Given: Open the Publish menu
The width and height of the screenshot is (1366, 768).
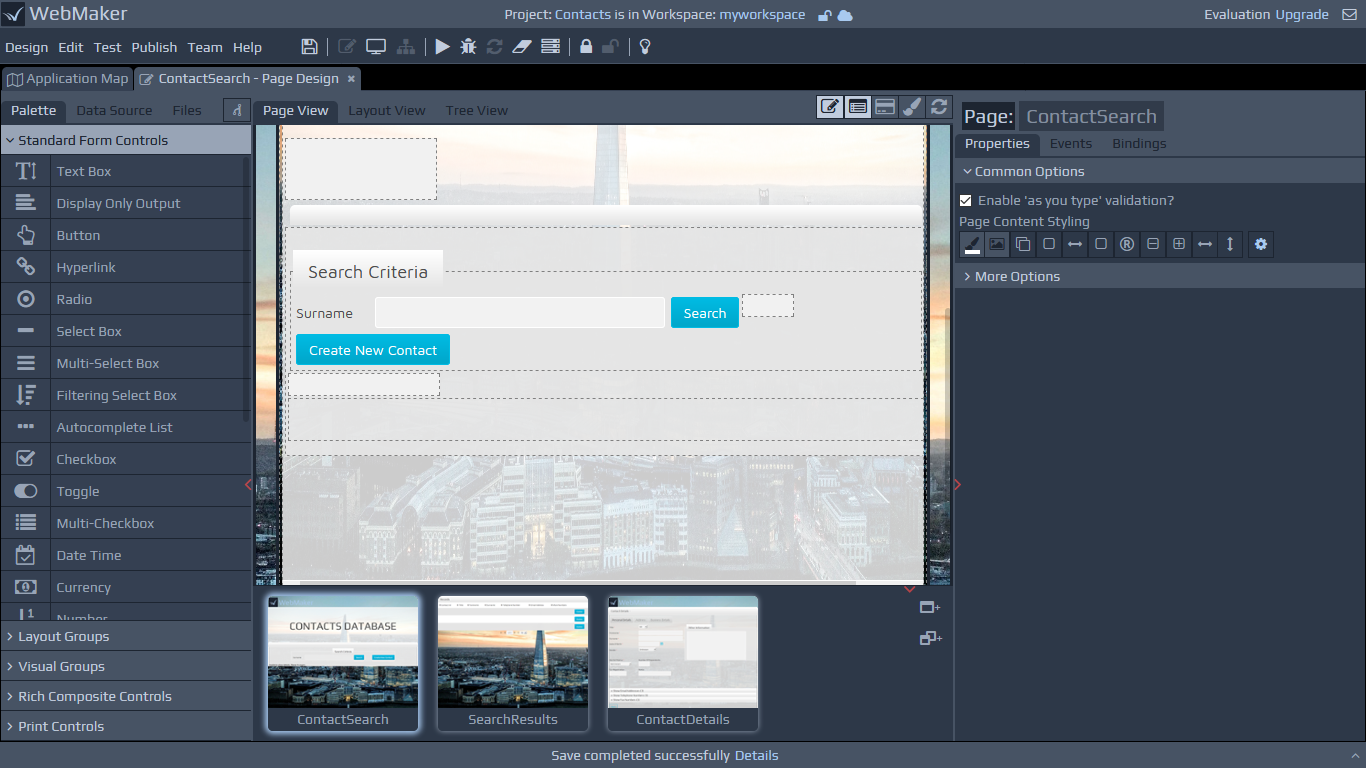Looking at the screenshot, I should pyautogui.click(x=154, y=47).
